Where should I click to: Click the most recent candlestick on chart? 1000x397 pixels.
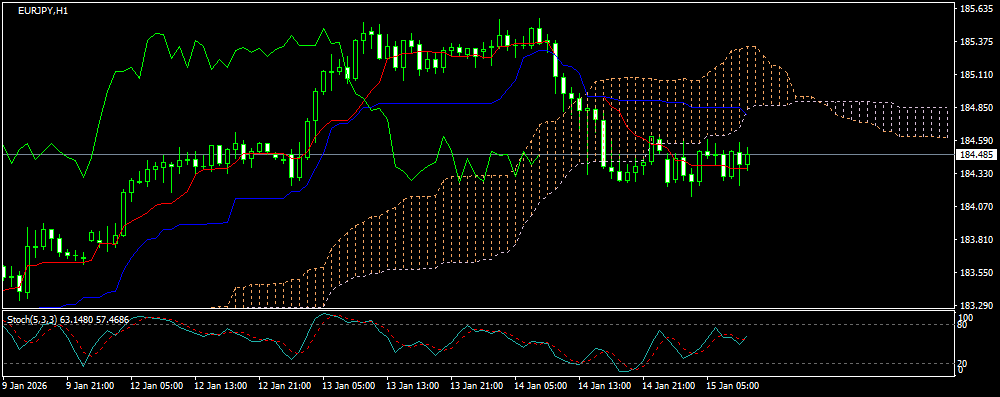(x=747, y=158)
